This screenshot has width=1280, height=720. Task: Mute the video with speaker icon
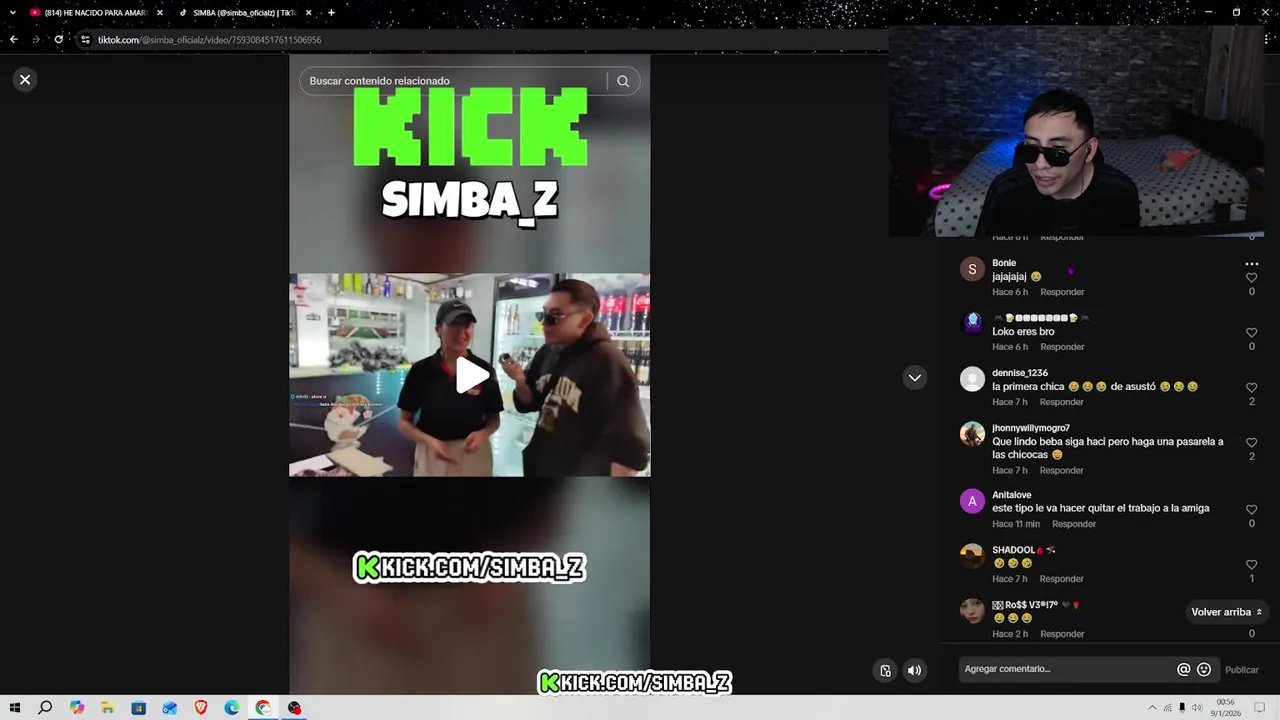914,670
